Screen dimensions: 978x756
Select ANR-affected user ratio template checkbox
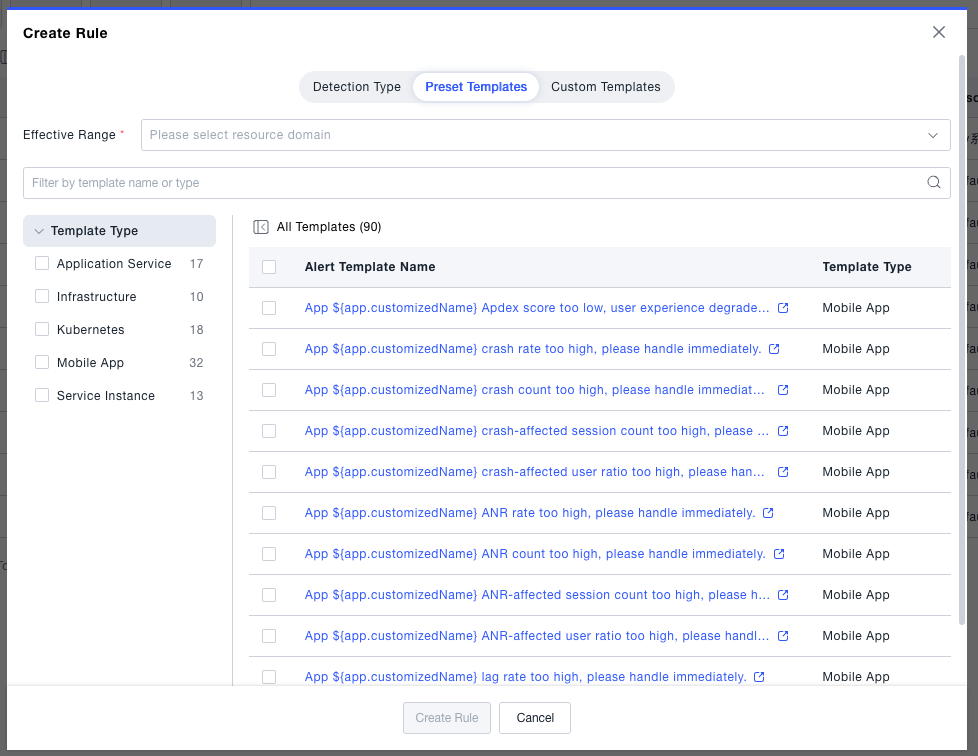click(x=269, y=636)
